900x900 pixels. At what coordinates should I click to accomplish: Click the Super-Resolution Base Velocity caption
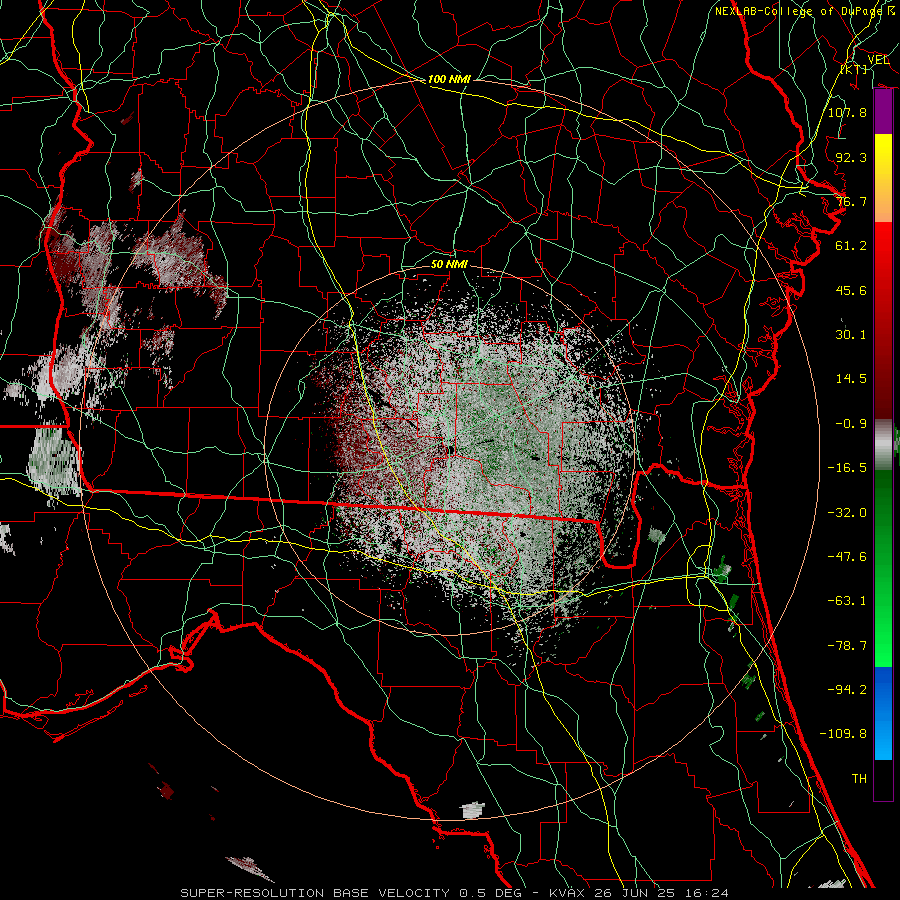[455, 893]
